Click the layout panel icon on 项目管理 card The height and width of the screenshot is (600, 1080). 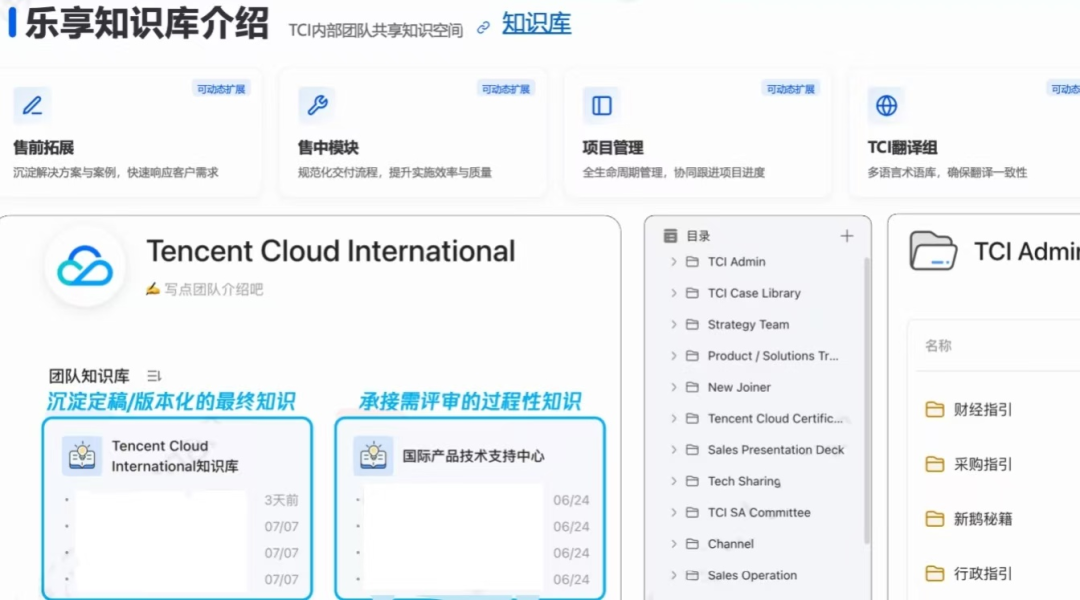[601, 105]
